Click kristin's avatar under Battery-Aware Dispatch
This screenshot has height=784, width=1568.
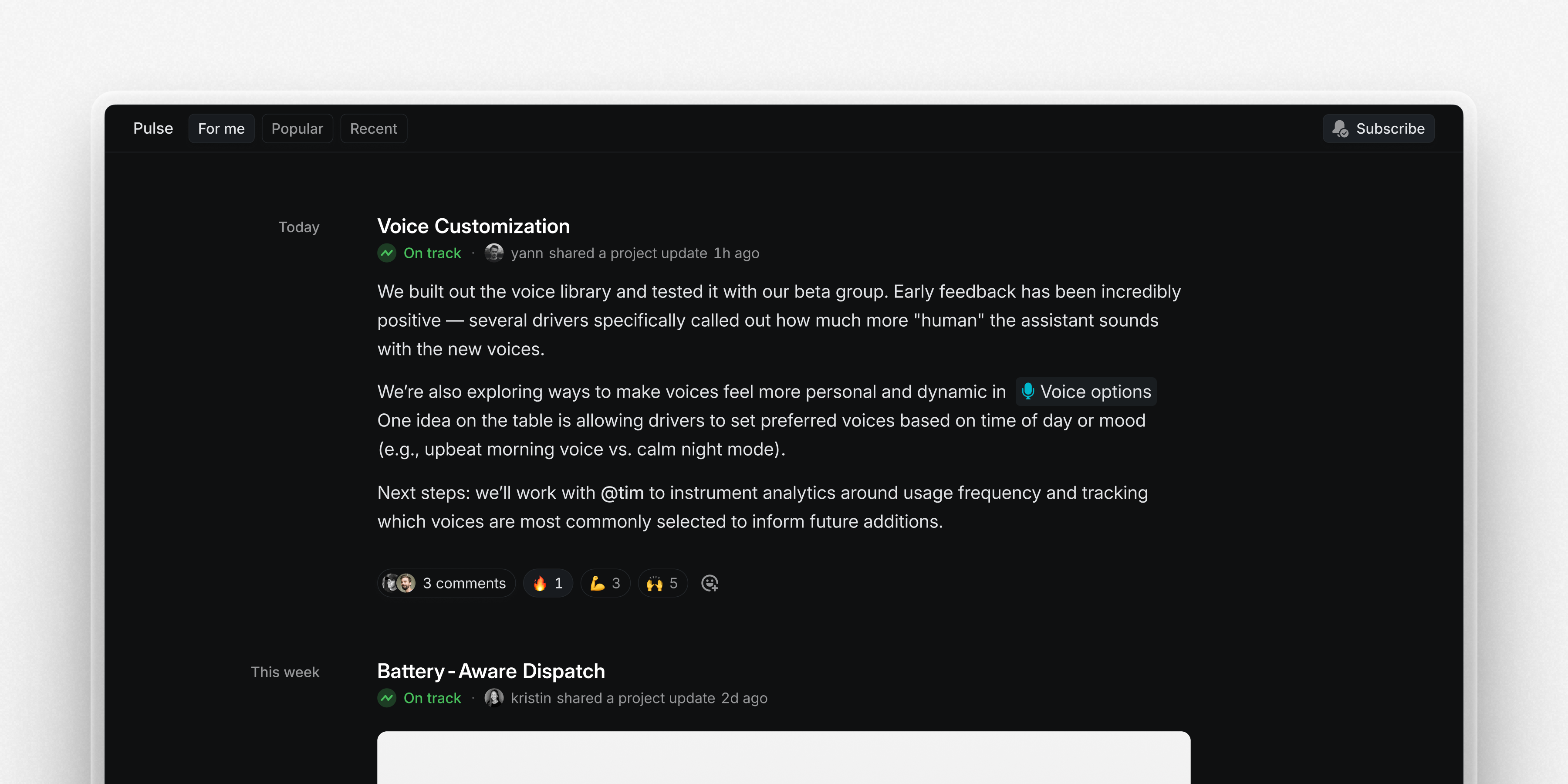pyautogui.click(x=494, y=698)
